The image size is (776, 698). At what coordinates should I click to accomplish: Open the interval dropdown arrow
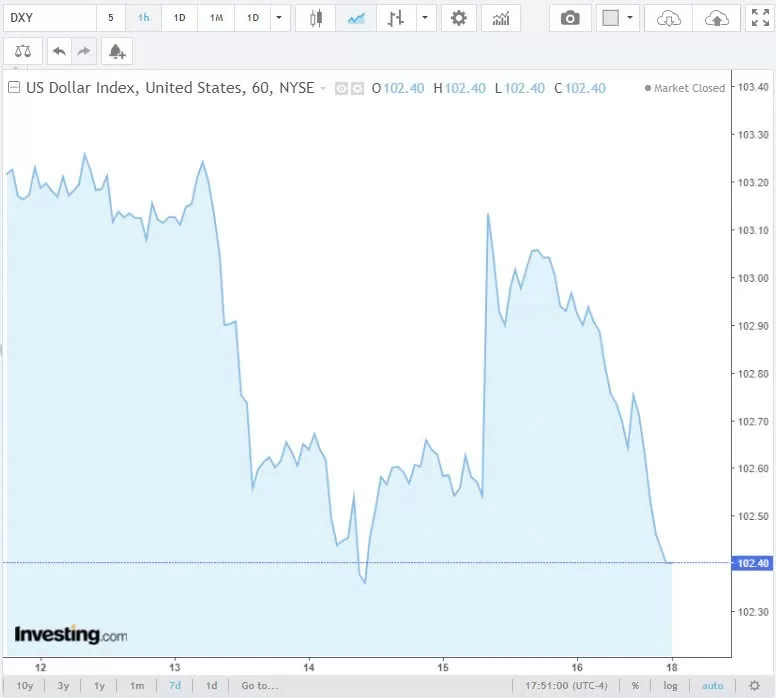tap(279, 18)
